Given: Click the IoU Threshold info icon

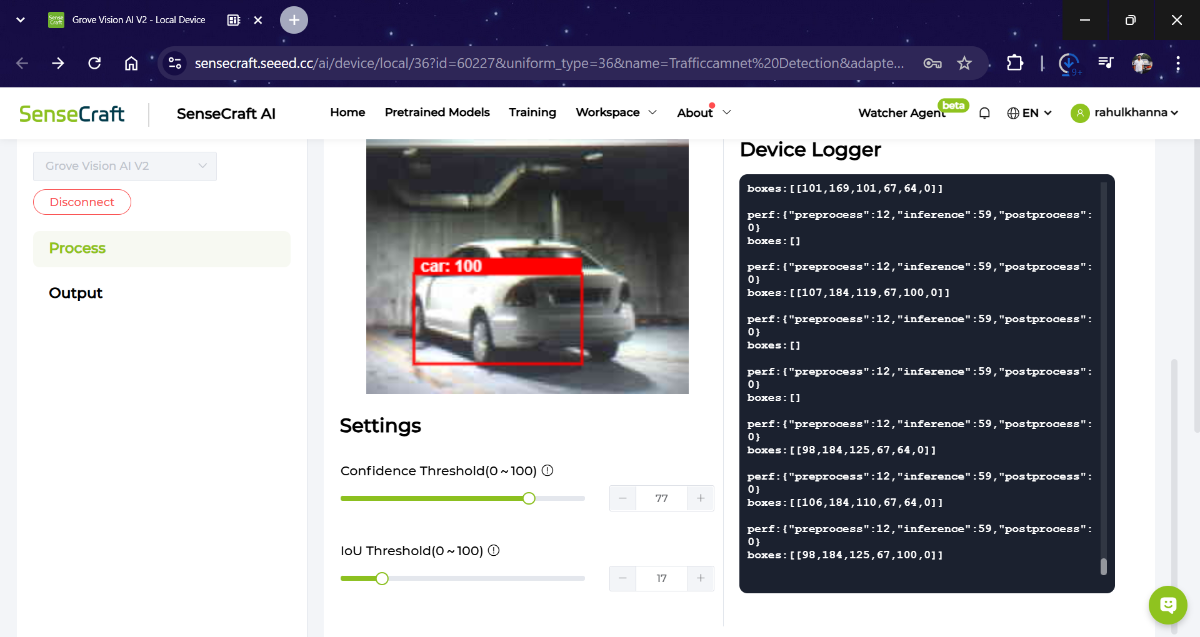Looking at the screenshot, I should (x=494, y=551).
